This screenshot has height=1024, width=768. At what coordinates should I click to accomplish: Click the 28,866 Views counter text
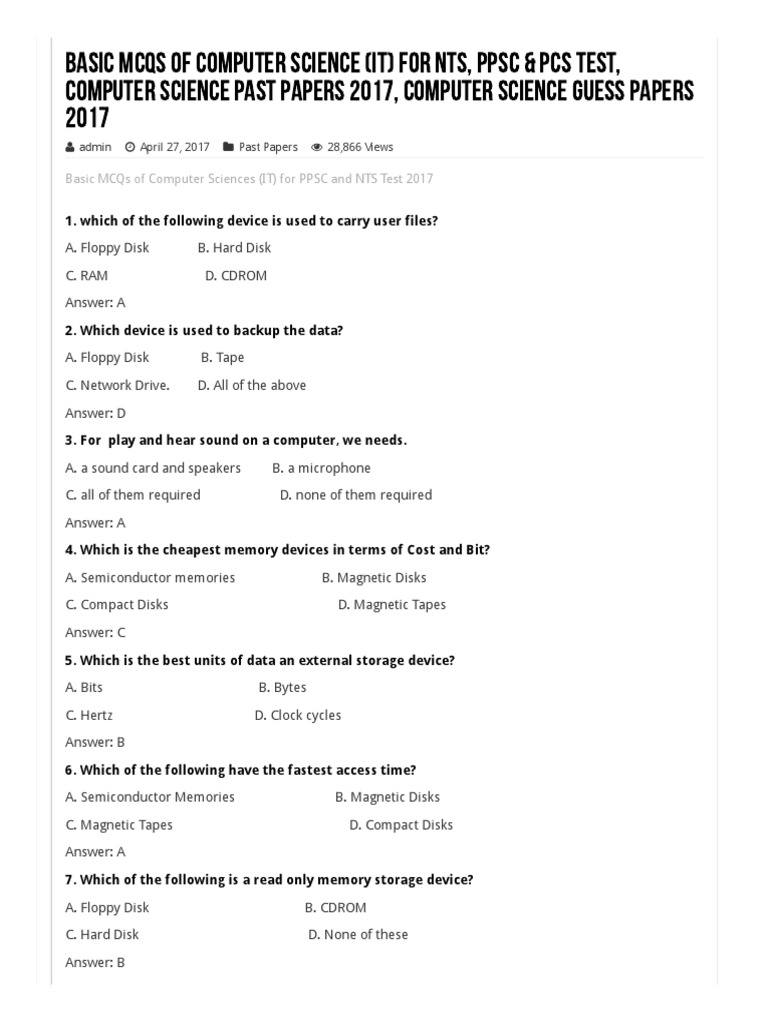360,147
